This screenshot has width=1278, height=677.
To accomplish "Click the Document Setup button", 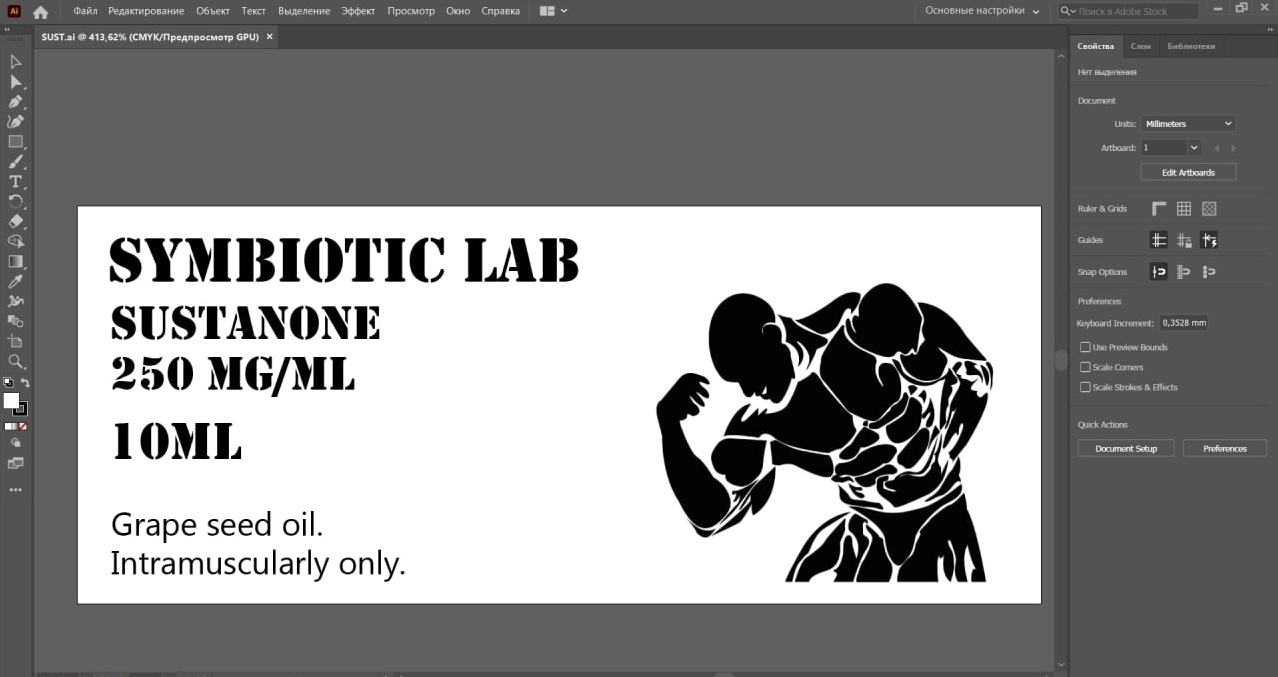I will point(1126,449).
